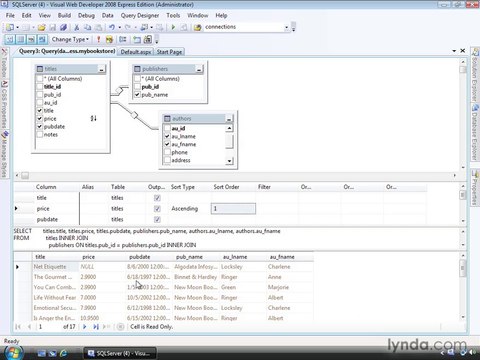Click the authors list scroll down arrow
Viewport: 480px width, 360px height.
click(x=229, y=161)
